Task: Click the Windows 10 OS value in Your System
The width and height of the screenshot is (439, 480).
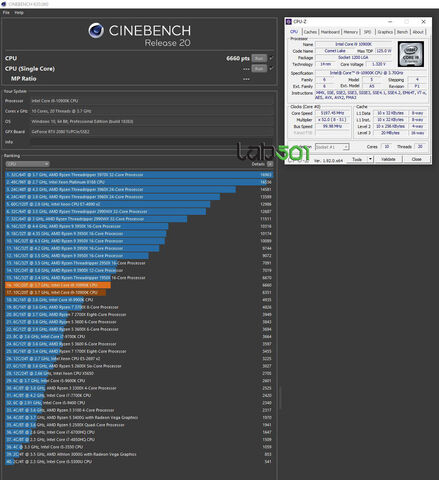Action: [x=82, y=121]
